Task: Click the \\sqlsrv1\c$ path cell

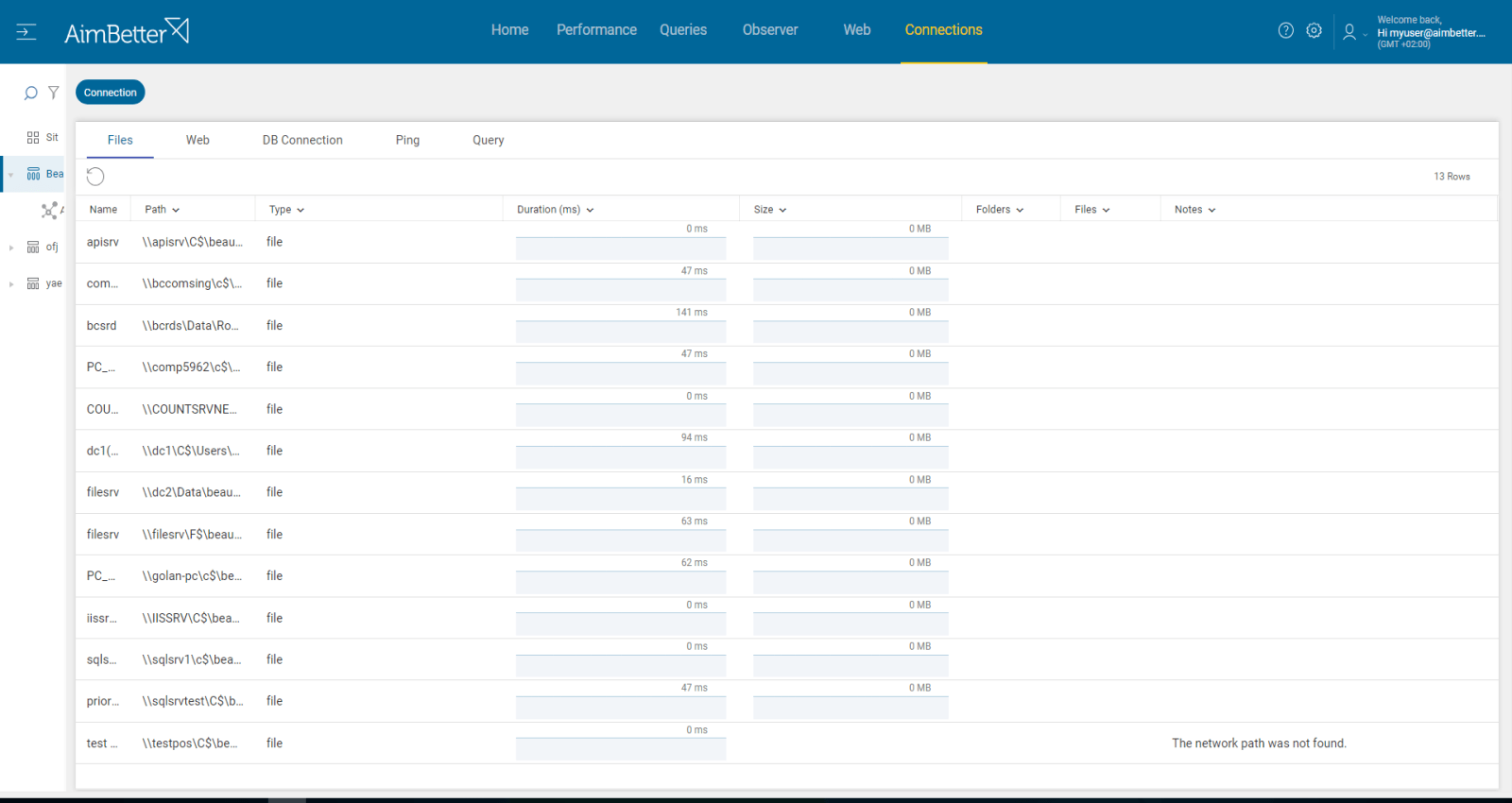Action: point(192,659)
